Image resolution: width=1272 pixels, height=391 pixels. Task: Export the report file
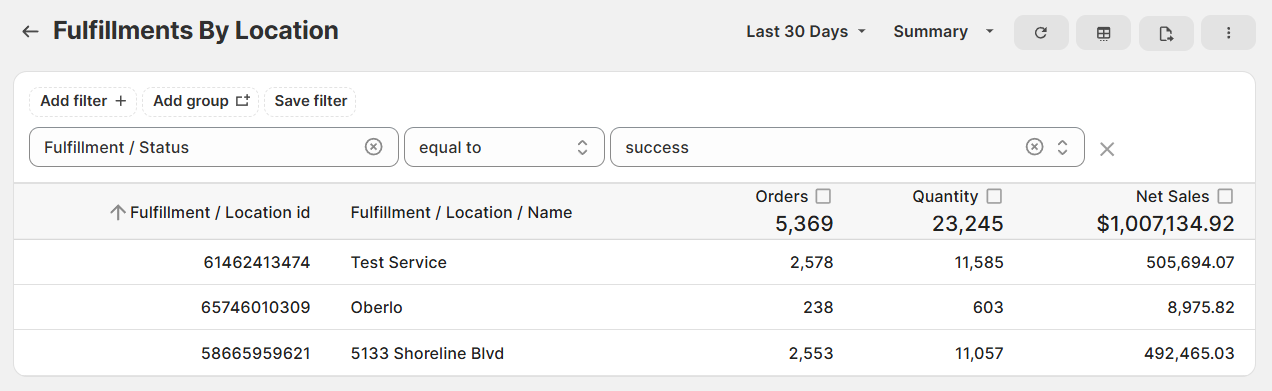(x=1166, y=33)
